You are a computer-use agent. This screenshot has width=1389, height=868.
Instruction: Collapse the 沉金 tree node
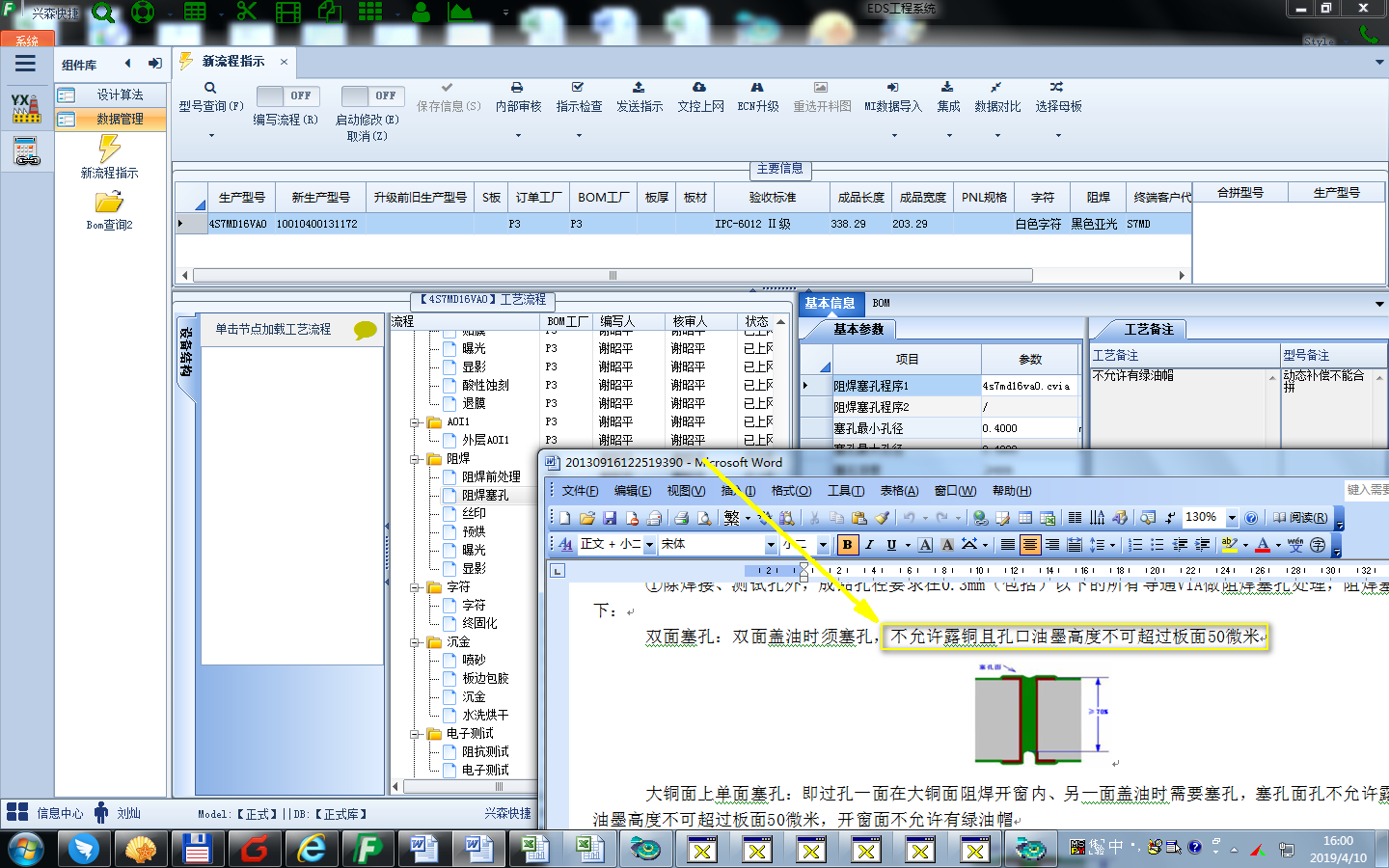coord(415,642)
